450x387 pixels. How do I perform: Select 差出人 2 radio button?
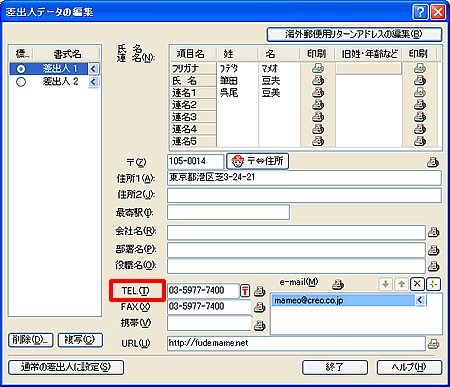(x=21, y=82)
